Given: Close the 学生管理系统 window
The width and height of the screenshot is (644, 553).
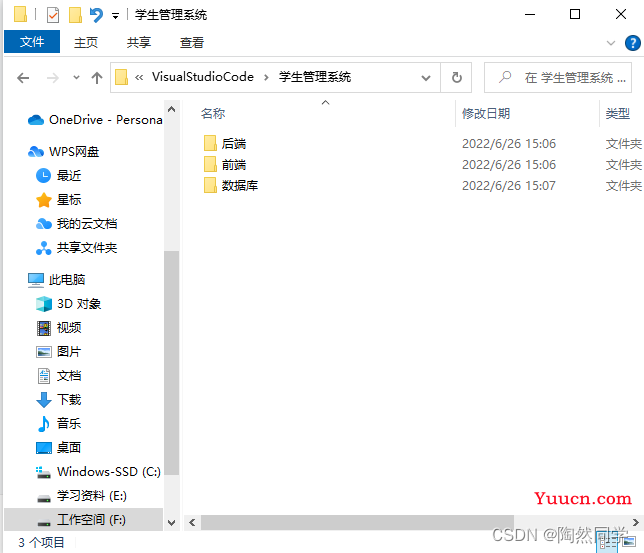Looking at the screenshot, I should 621,14.
